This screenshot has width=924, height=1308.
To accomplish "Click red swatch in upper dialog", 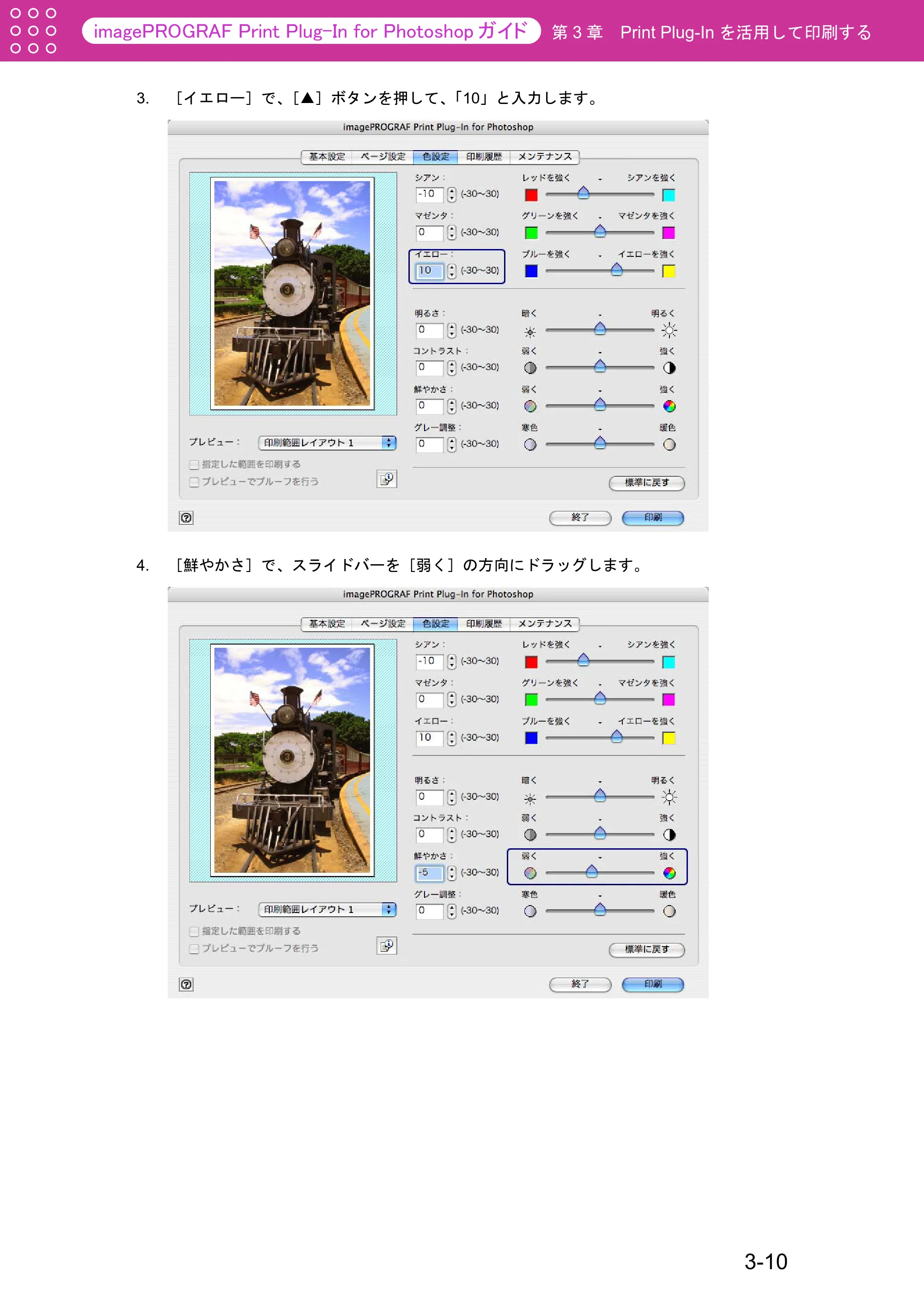I will point(531,195).
